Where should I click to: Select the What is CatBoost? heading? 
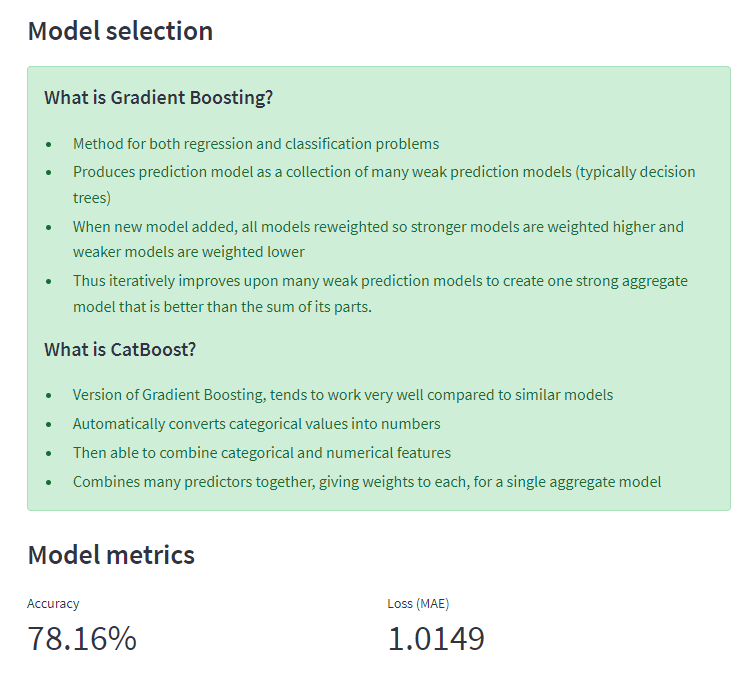[120, 350]
